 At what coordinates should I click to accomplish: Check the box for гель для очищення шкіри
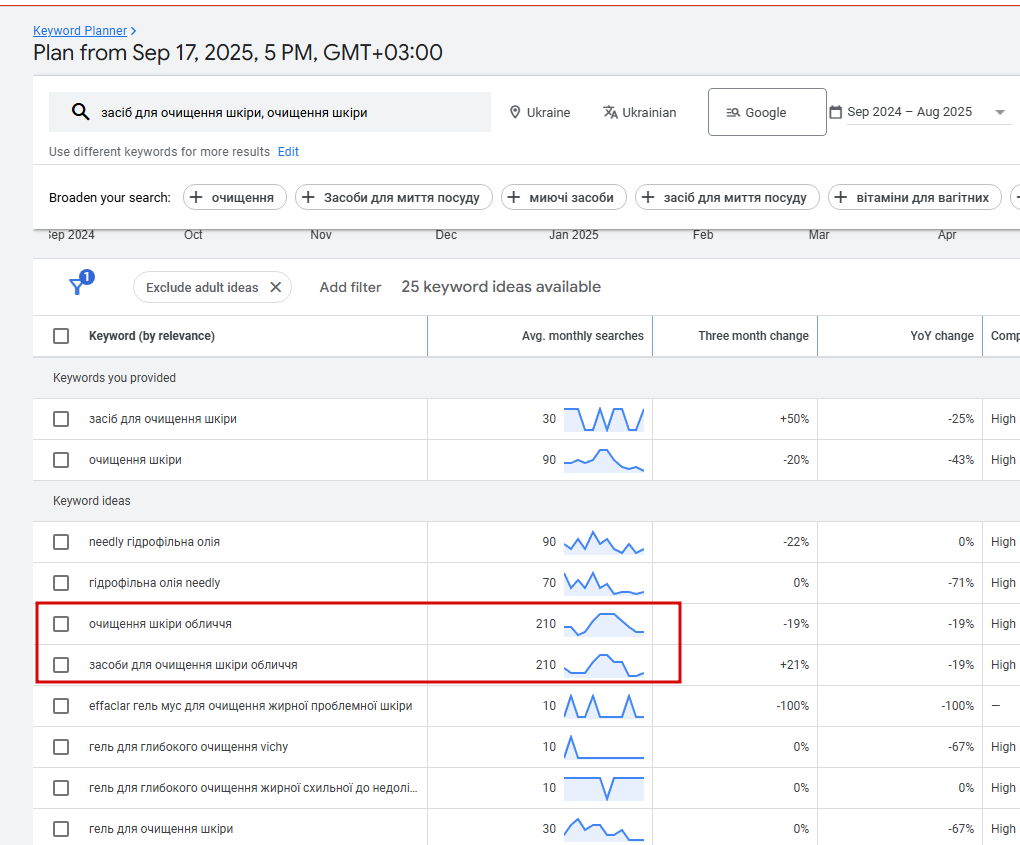[61, 829]
